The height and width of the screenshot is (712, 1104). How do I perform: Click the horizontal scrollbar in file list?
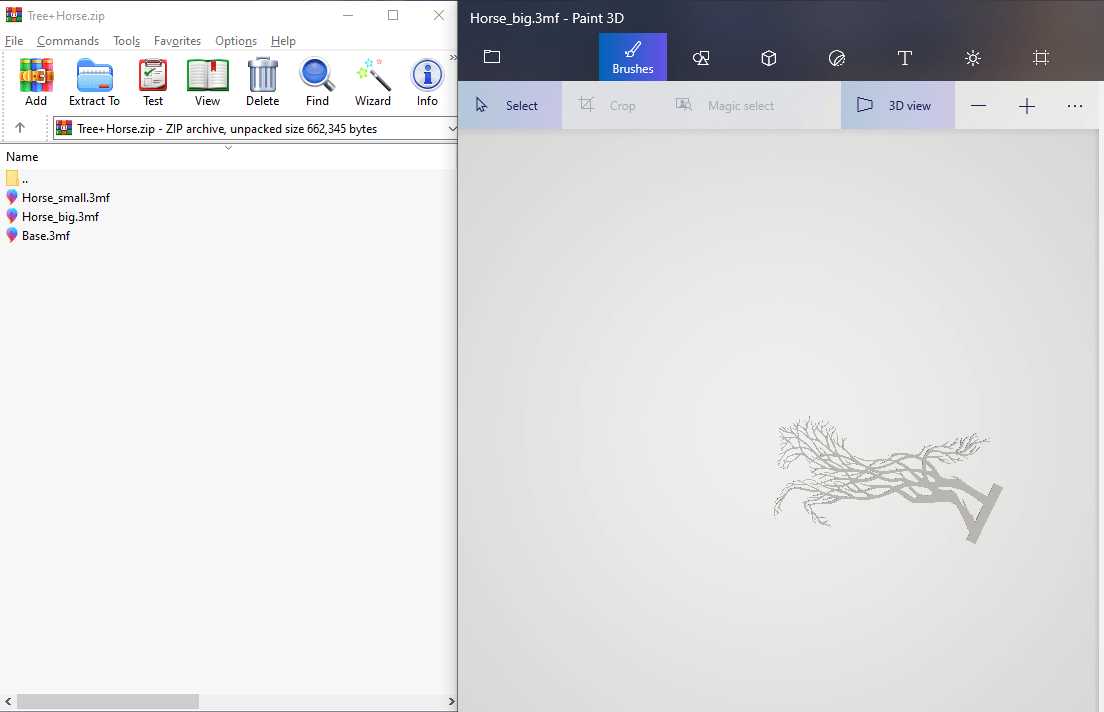point(108,702)
